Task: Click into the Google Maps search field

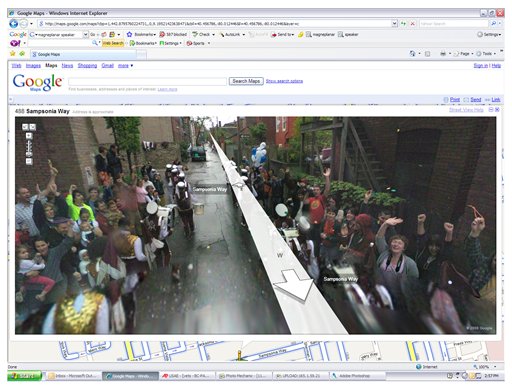Action: pos(147,81)
